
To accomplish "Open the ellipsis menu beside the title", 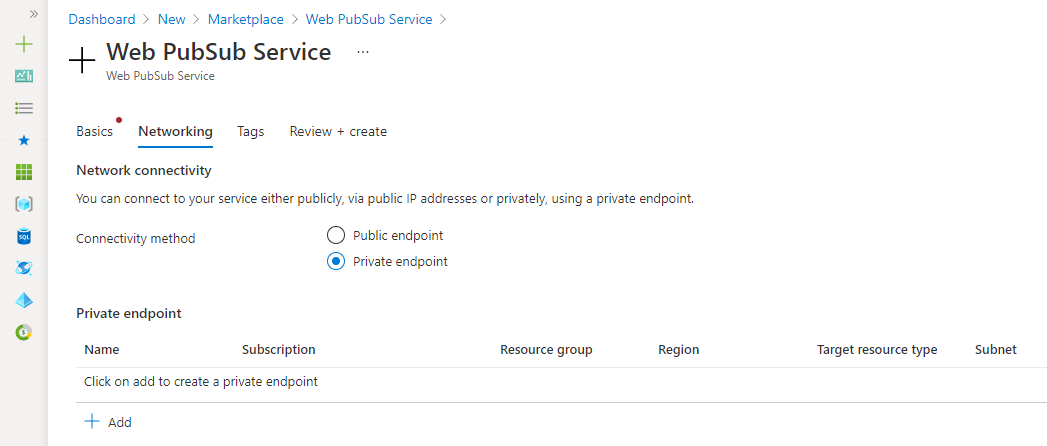I will click(363, 51).
